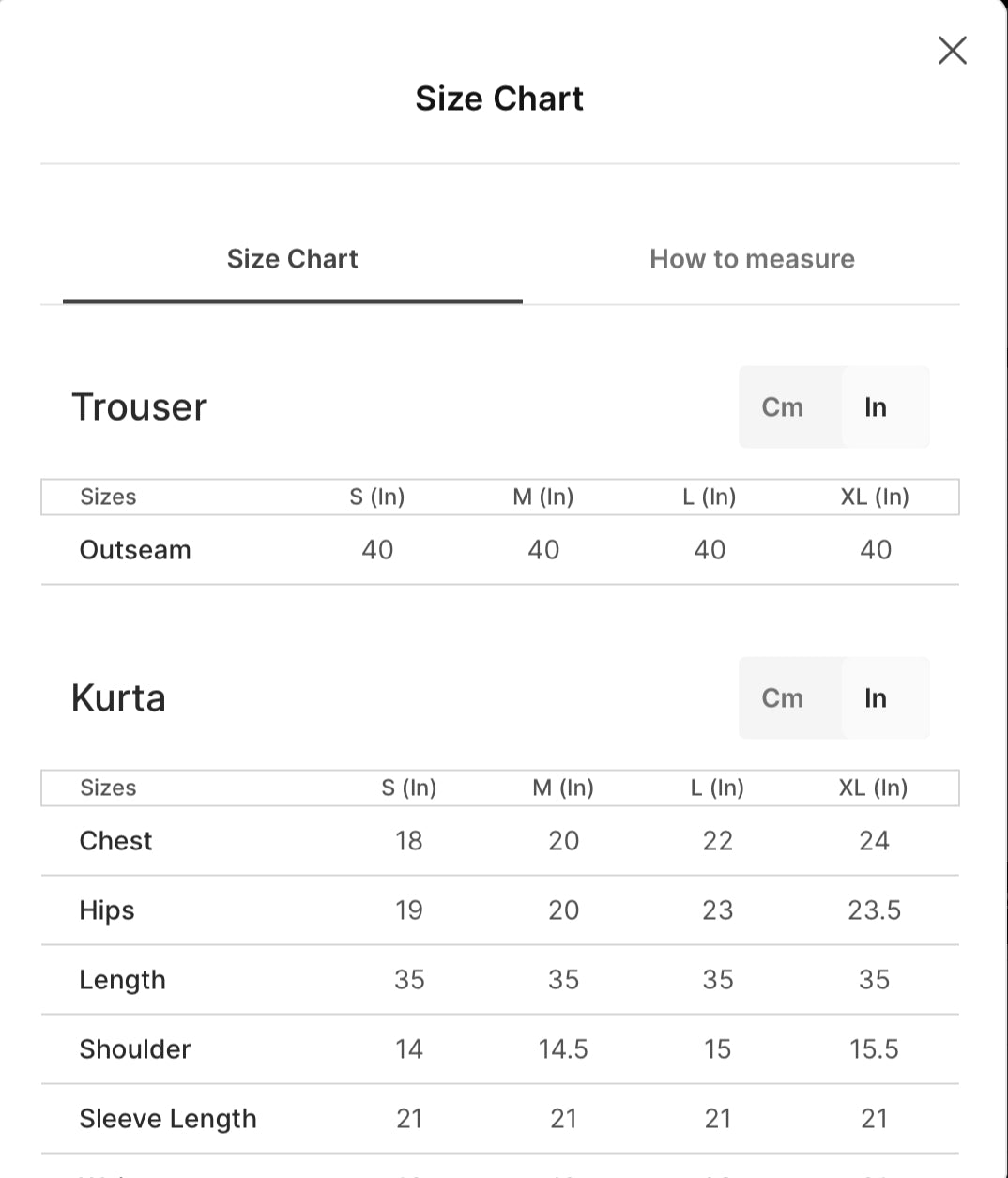Image resolution: width=1008 pixels, height=1178 pixels.
Task: Select the Kurta Chest row label
Action: pos(115,841)
